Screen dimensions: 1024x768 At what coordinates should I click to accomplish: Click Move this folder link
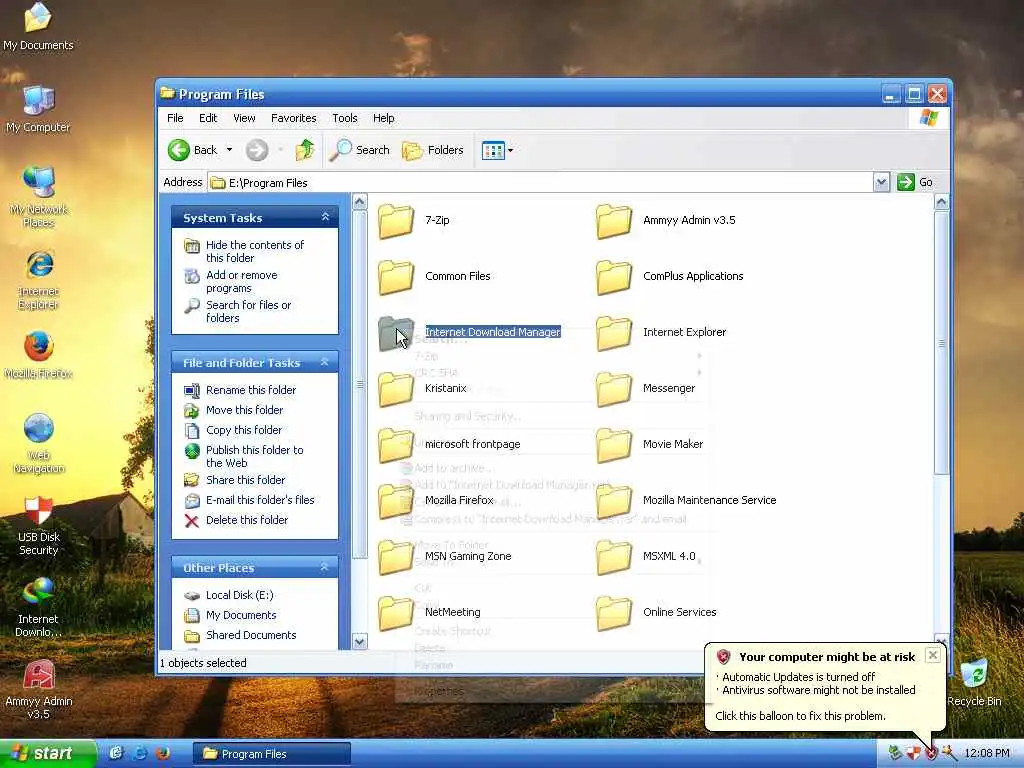coord(244,410)
